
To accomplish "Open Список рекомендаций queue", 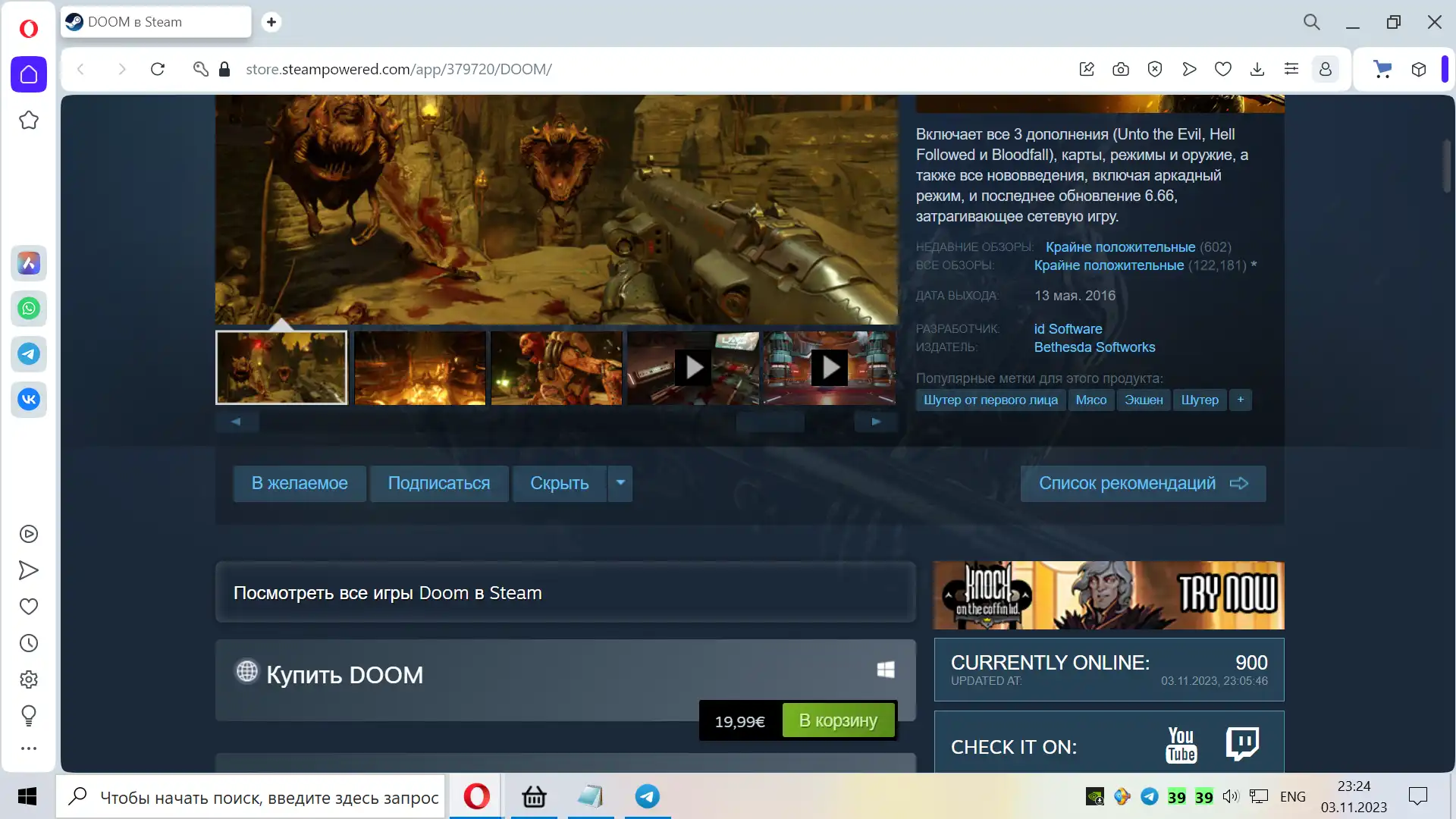I will [1143, 483].
